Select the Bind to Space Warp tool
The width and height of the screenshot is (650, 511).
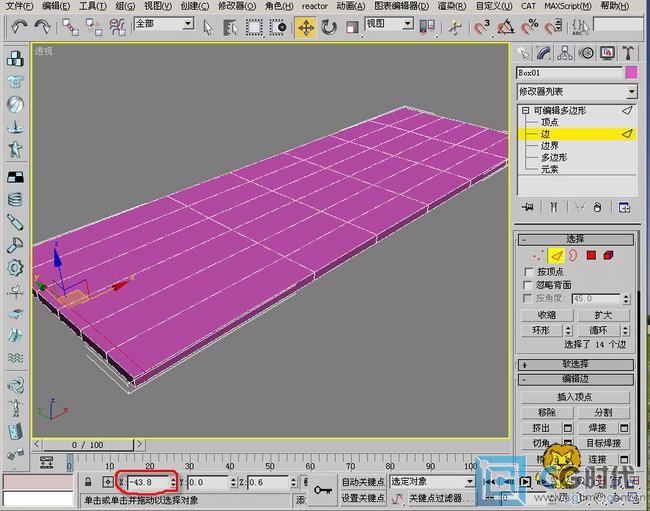point(117,27)
